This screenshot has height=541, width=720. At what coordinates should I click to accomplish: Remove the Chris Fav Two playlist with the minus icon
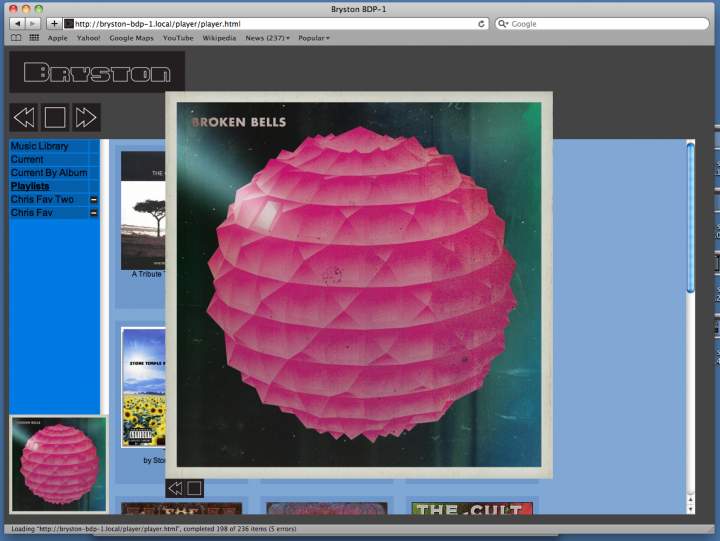[x=94, y=200]
